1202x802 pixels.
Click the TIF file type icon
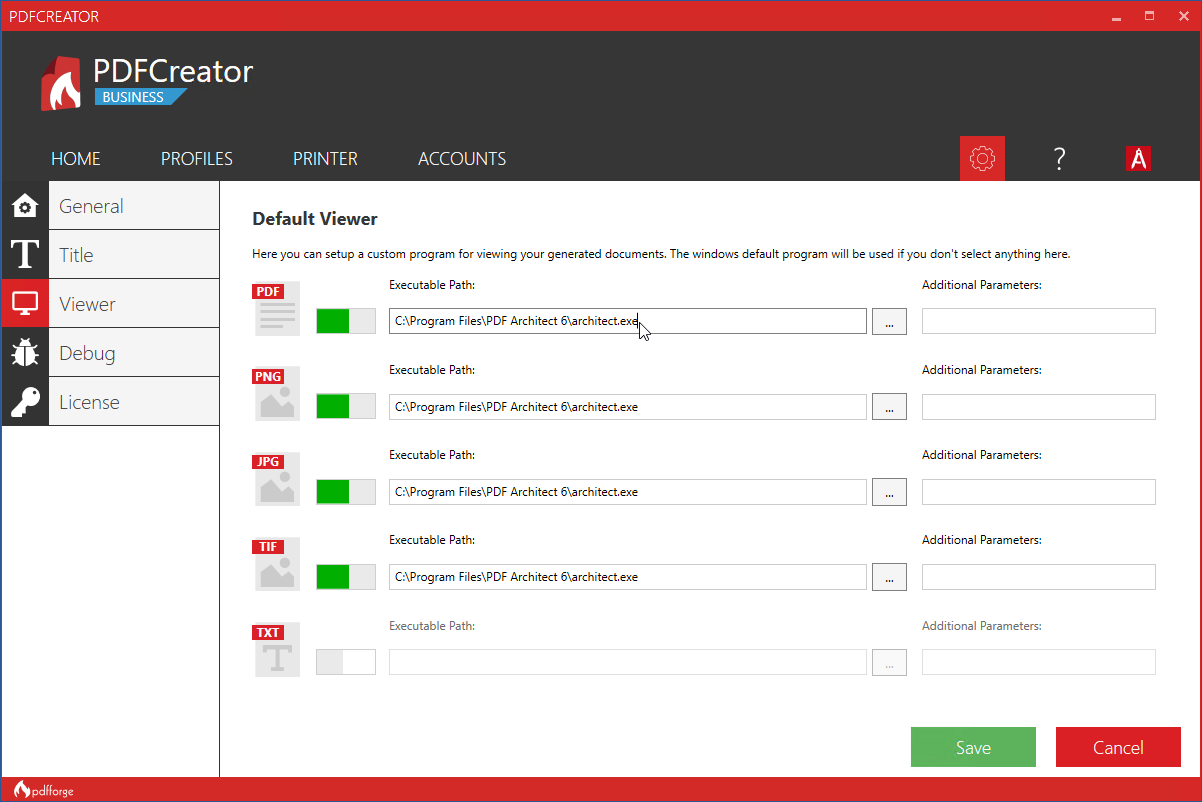[x=276, y=563]
